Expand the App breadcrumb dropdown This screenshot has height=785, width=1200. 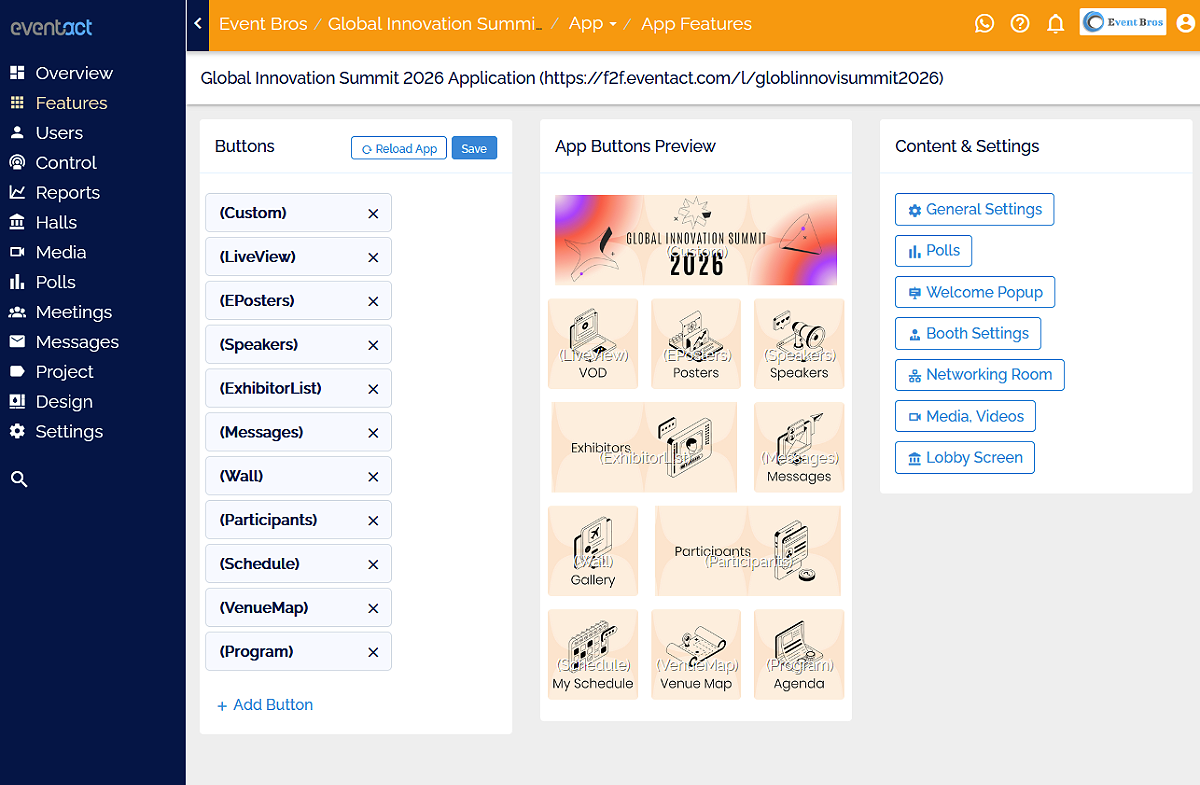(x=592, y=23)
